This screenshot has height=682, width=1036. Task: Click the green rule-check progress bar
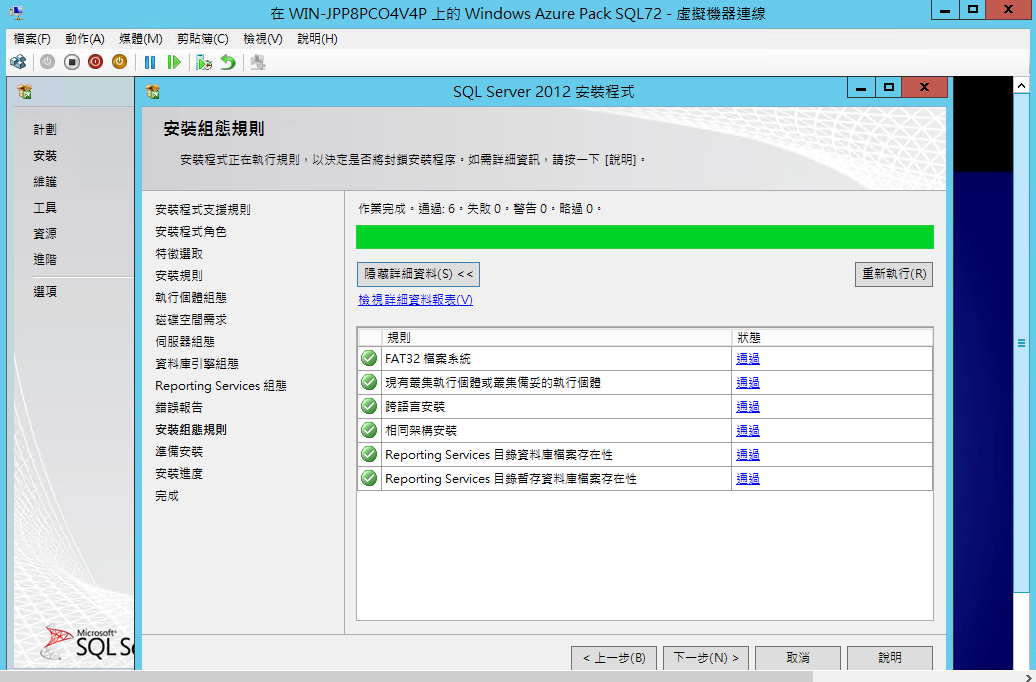click(x=645, y=237)
